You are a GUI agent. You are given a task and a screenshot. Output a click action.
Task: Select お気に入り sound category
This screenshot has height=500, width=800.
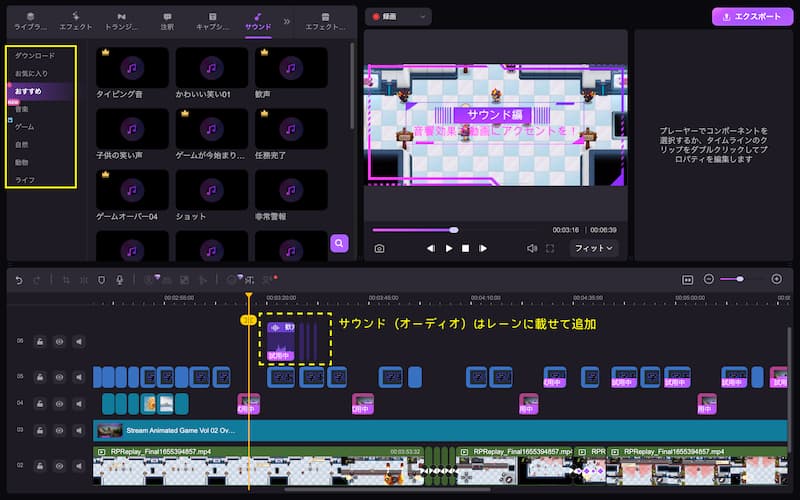[31, 73]
